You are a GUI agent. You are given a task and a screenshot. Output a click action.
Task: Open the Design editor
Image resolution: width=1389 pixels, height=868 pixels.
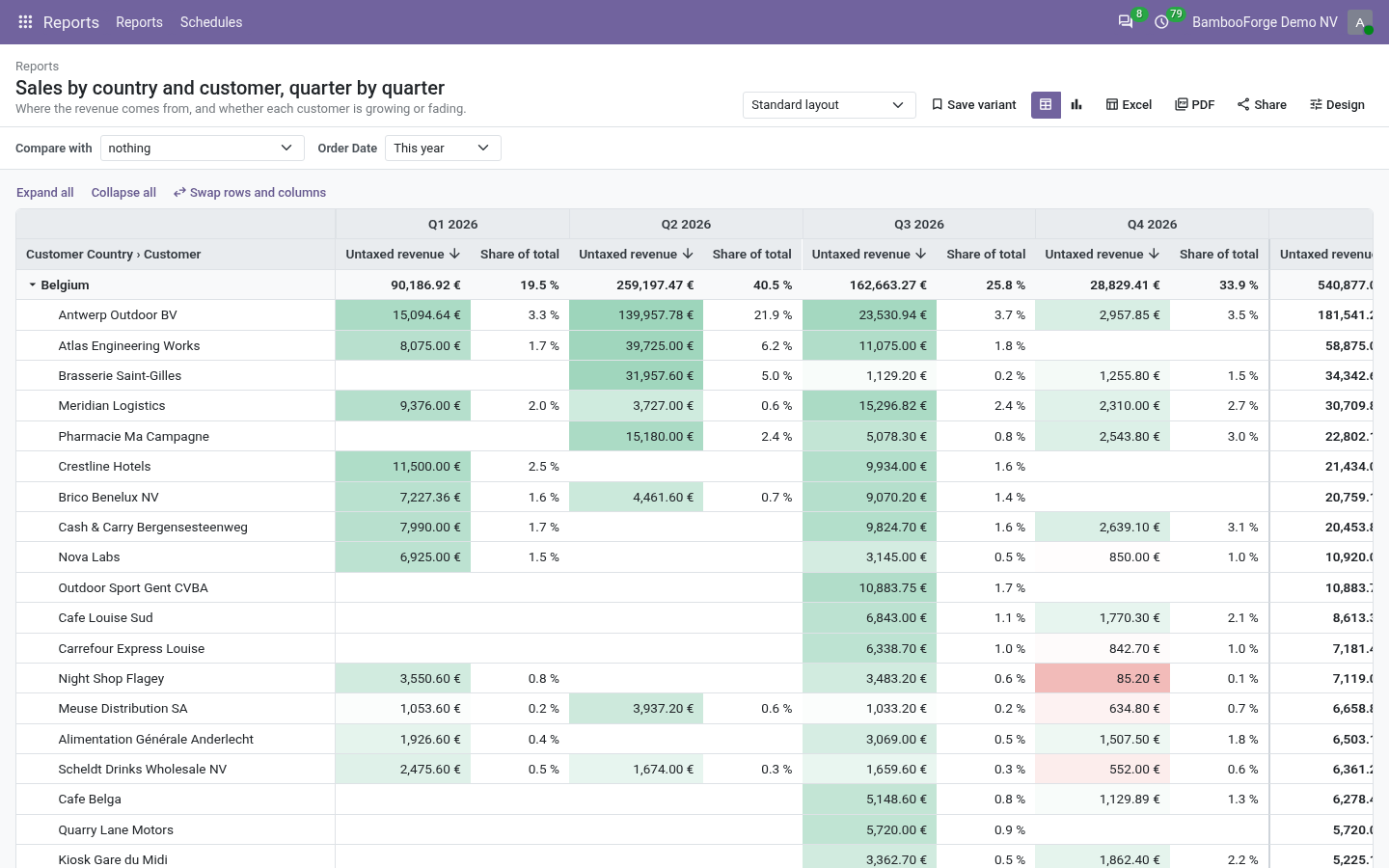click(x=1337, y=105)
